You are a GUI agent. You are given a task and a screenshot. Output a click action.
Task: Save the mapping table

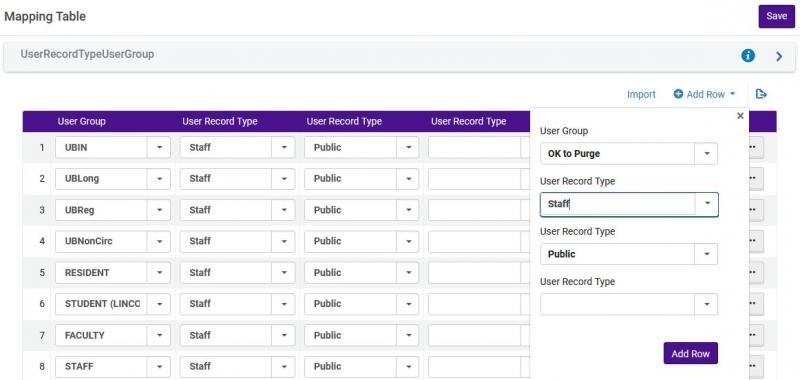pyautogui.click(x=777, y=16)
